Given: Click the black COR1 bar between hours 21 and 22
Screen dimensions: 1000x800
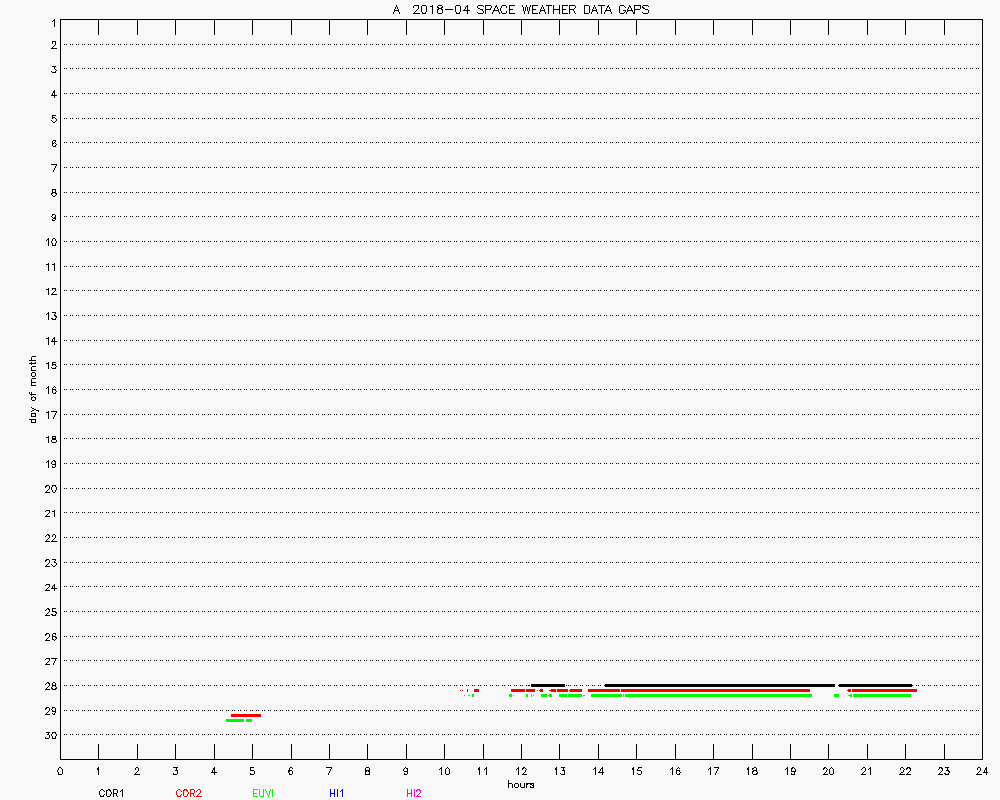Looking at the screenshot, I should (875, 685).
